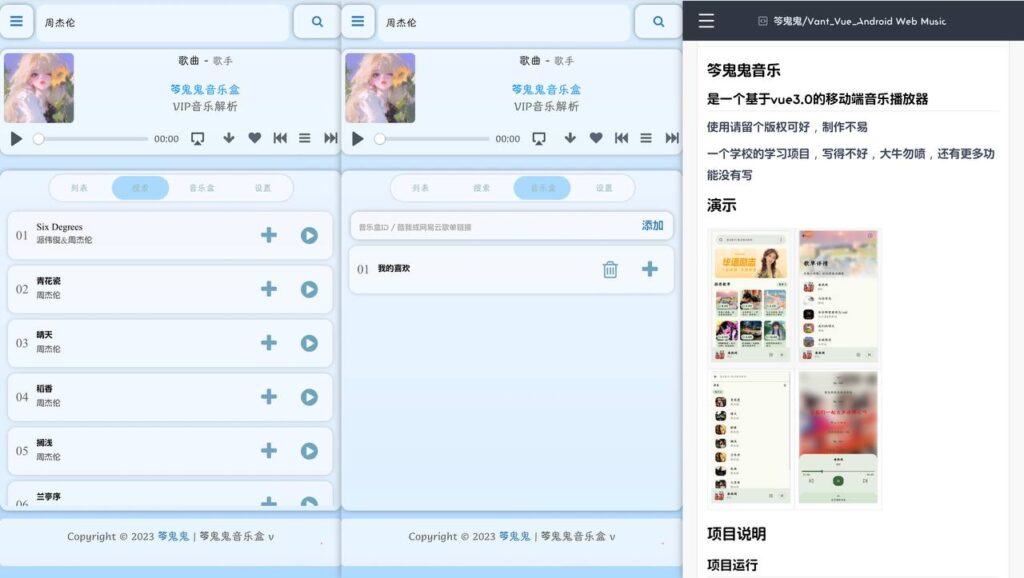Toggle the heart favorite icon for current song
The height and width of the screenshot is (578, 1024).
256,138
